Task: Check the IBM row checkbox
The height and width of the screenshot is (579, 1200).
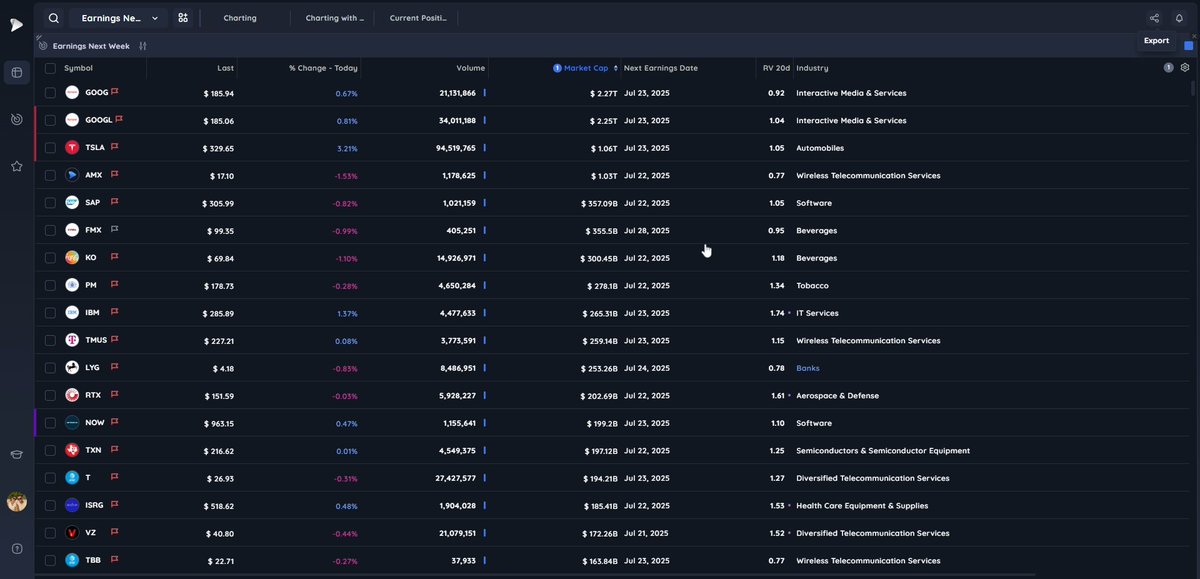Action: 50,313
